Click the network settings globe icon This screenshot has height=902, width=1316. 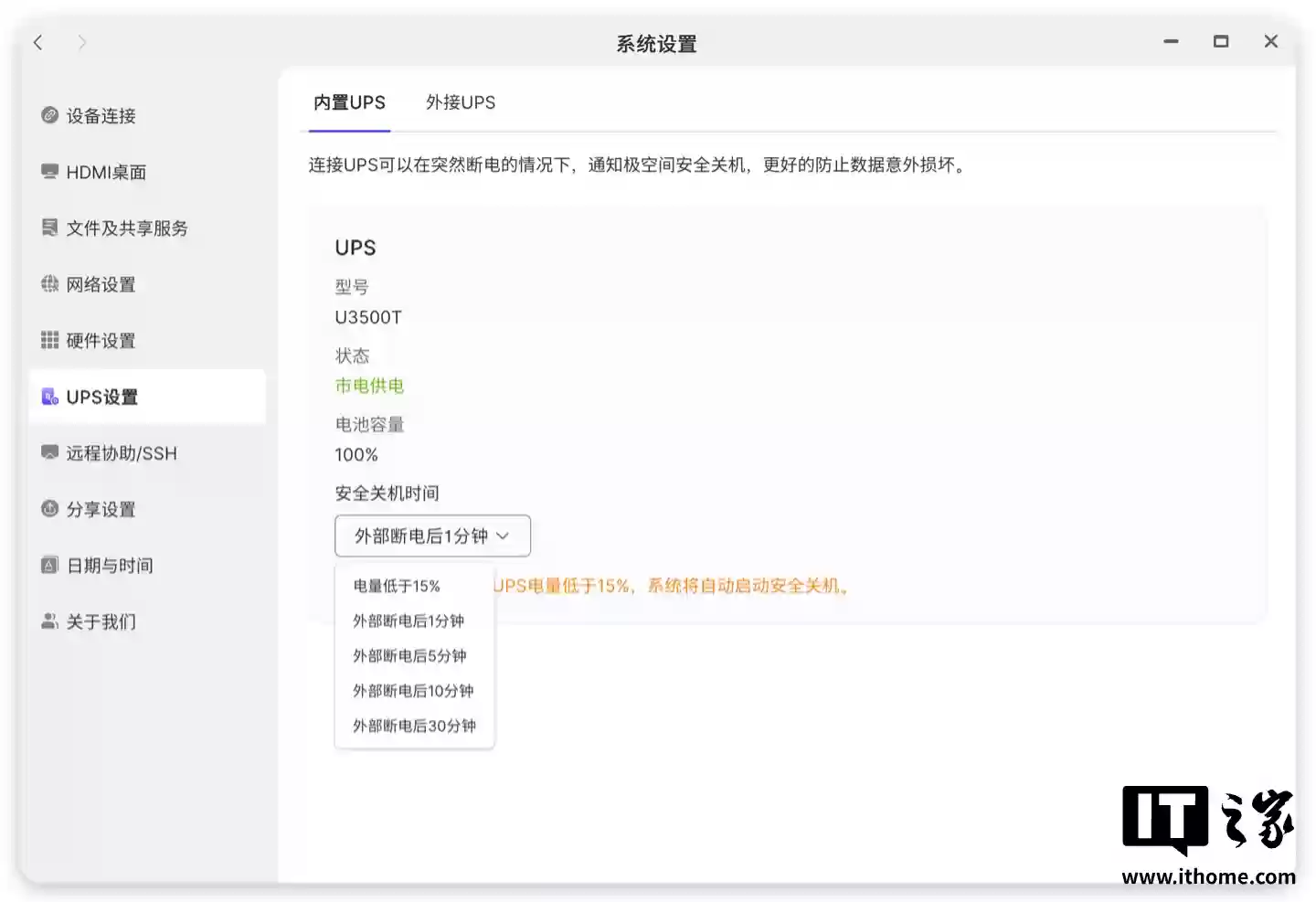point(49,284)
